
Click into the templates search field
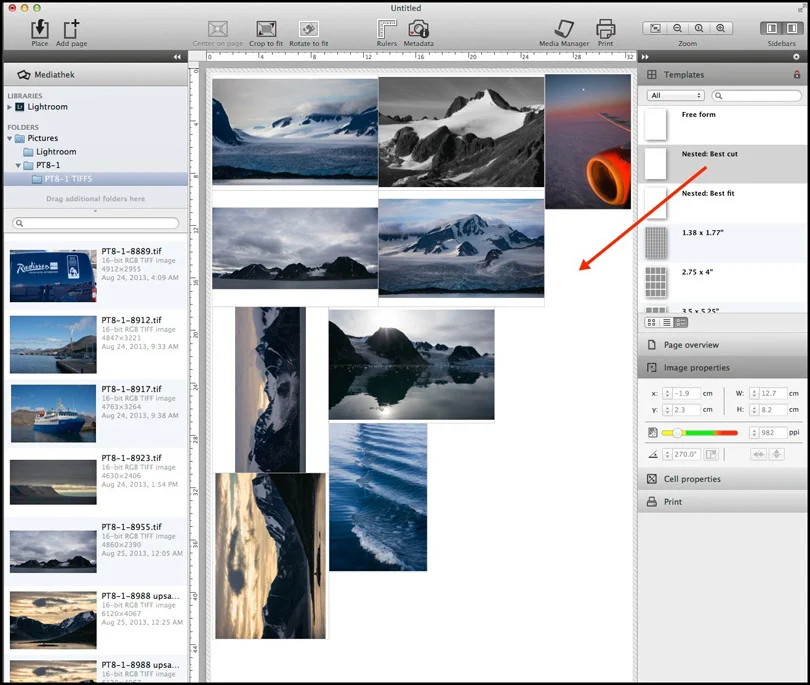pyautogui.click(x=756, y=96)
